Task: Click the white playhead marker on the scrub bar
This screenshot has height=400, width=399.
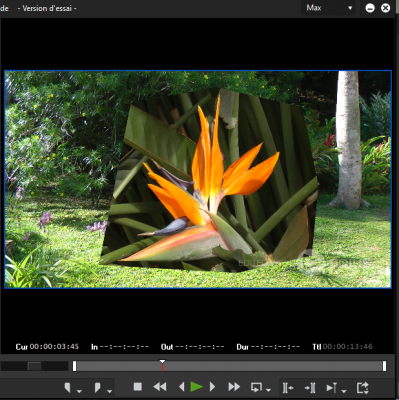Action: tap(162, 362)
